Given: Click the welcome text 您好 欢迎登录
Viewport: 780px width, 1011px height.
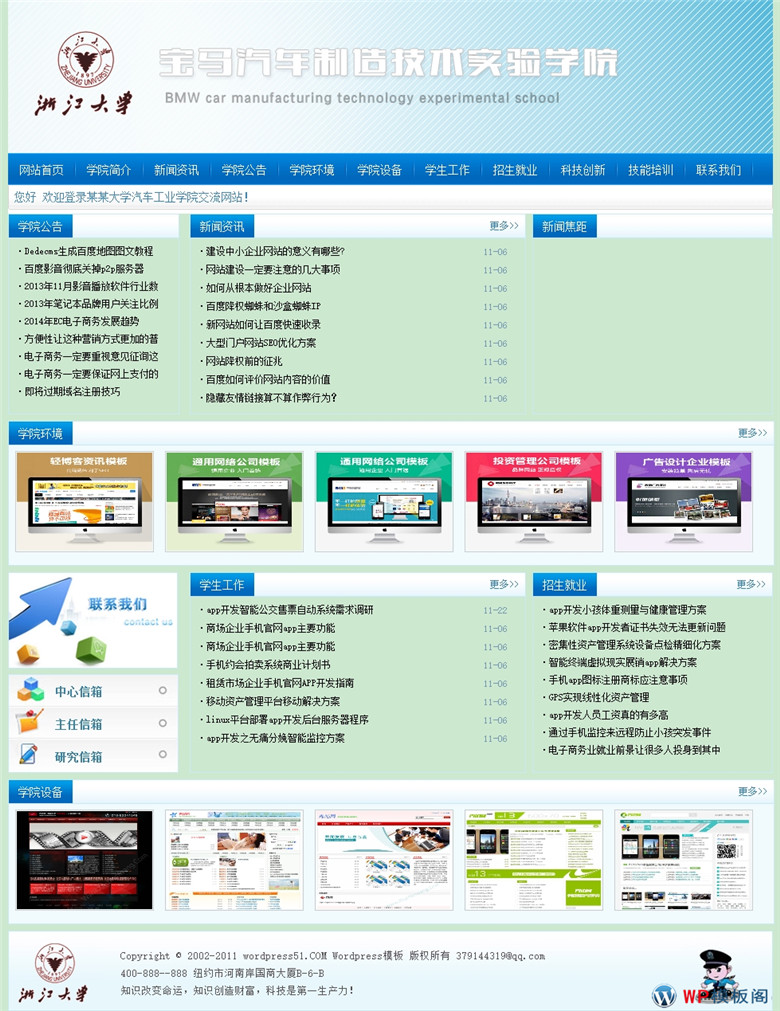Looking at the screenshot, I should (131, 197).
